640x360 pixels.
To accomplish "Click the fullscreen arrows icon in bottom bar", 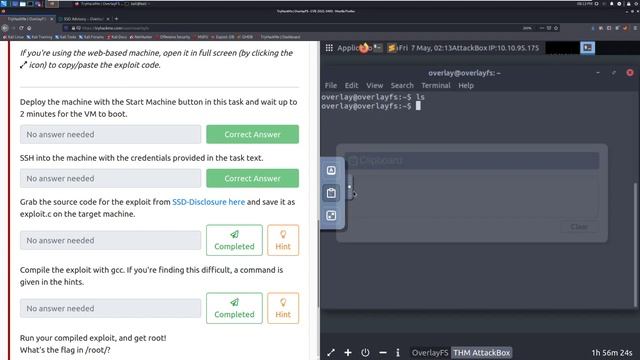I will pos(331,353).
